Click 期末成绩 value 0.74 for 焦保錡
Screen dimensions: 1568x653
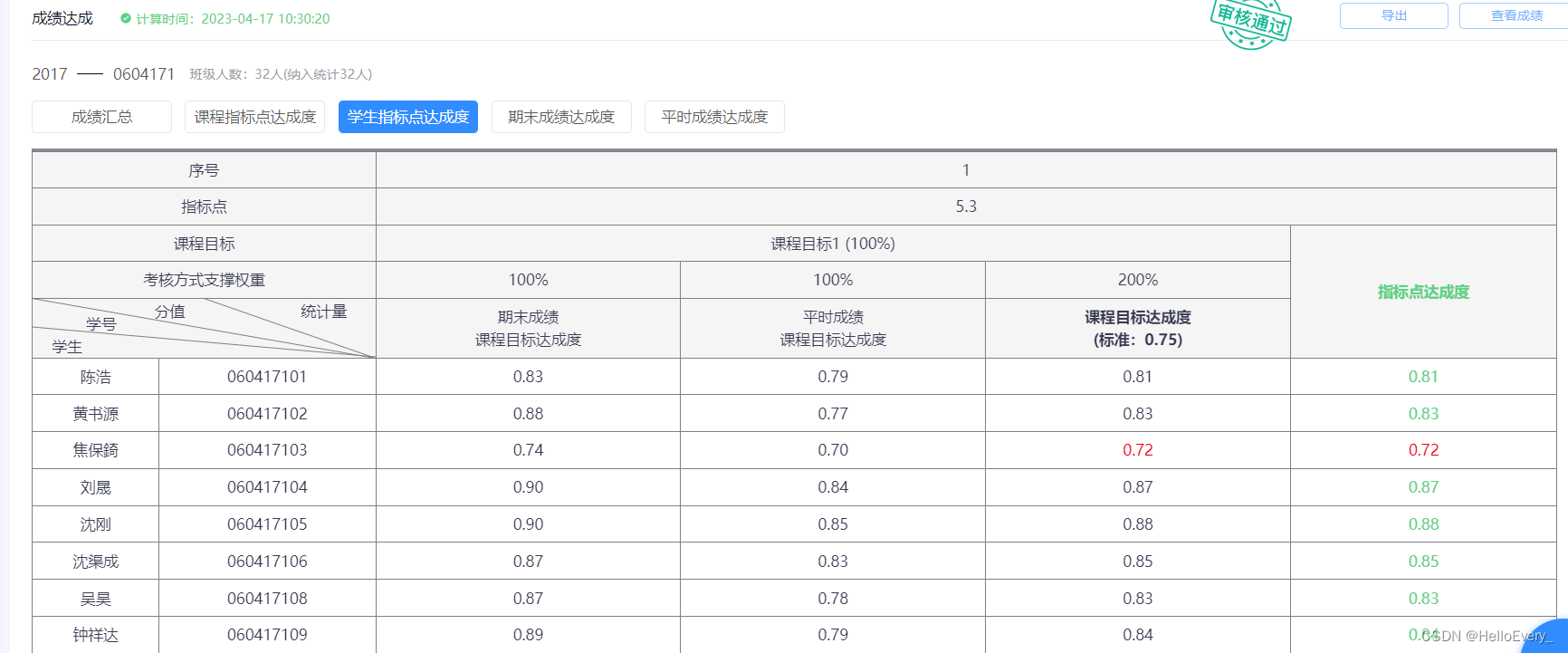pos(528,450)
